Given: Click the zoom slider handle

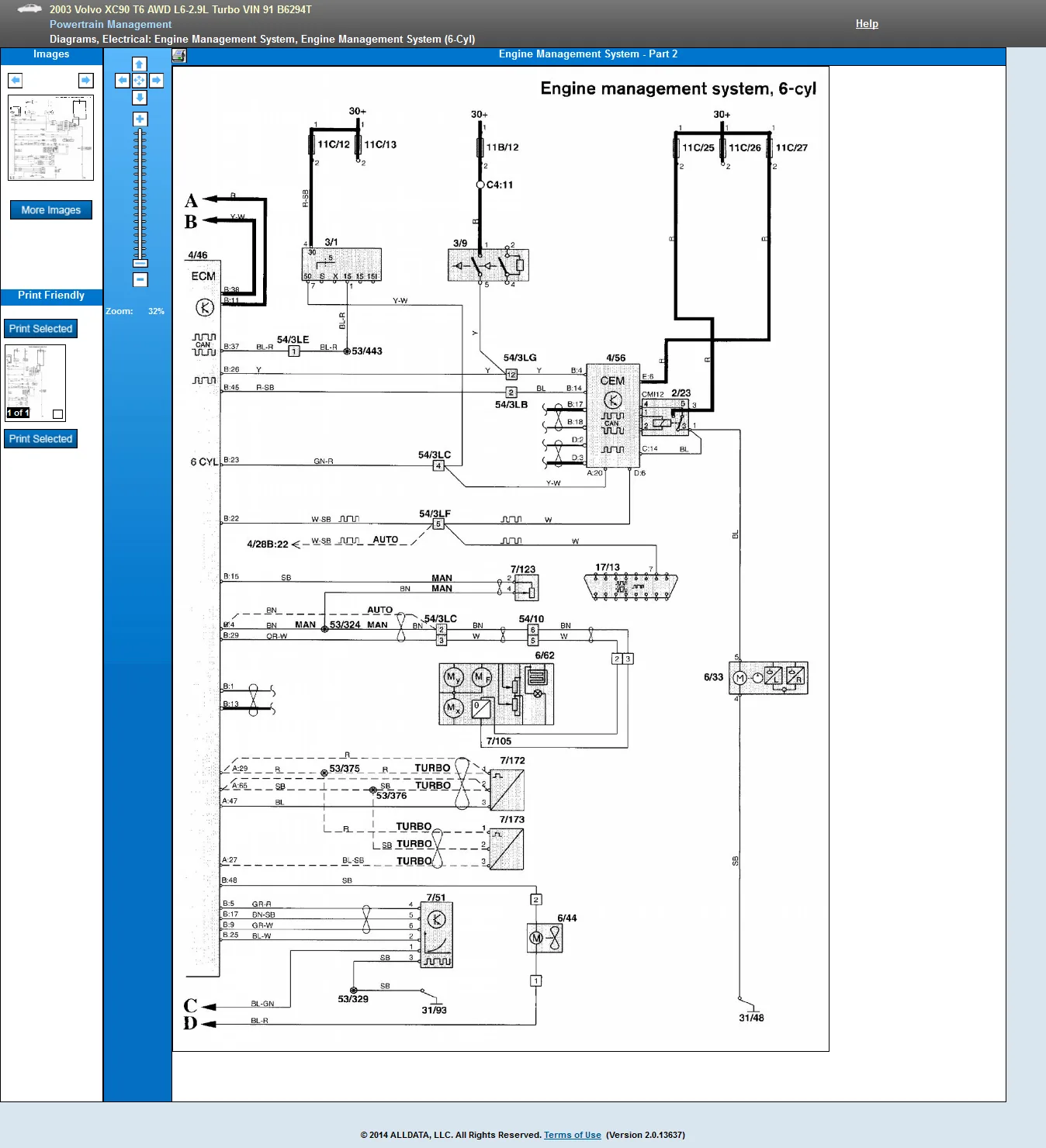Looking at the screenshot, I should (140, 264).
